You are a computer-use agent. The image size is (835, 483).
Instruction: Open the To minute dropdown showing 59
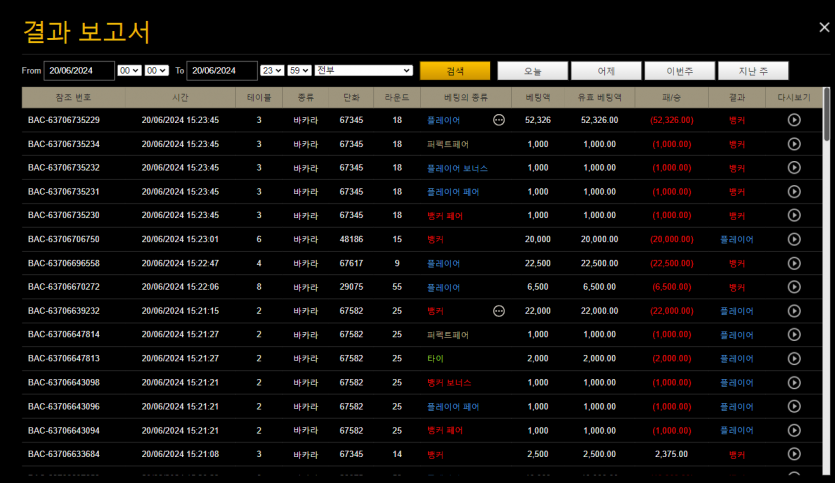coord(299,70)
